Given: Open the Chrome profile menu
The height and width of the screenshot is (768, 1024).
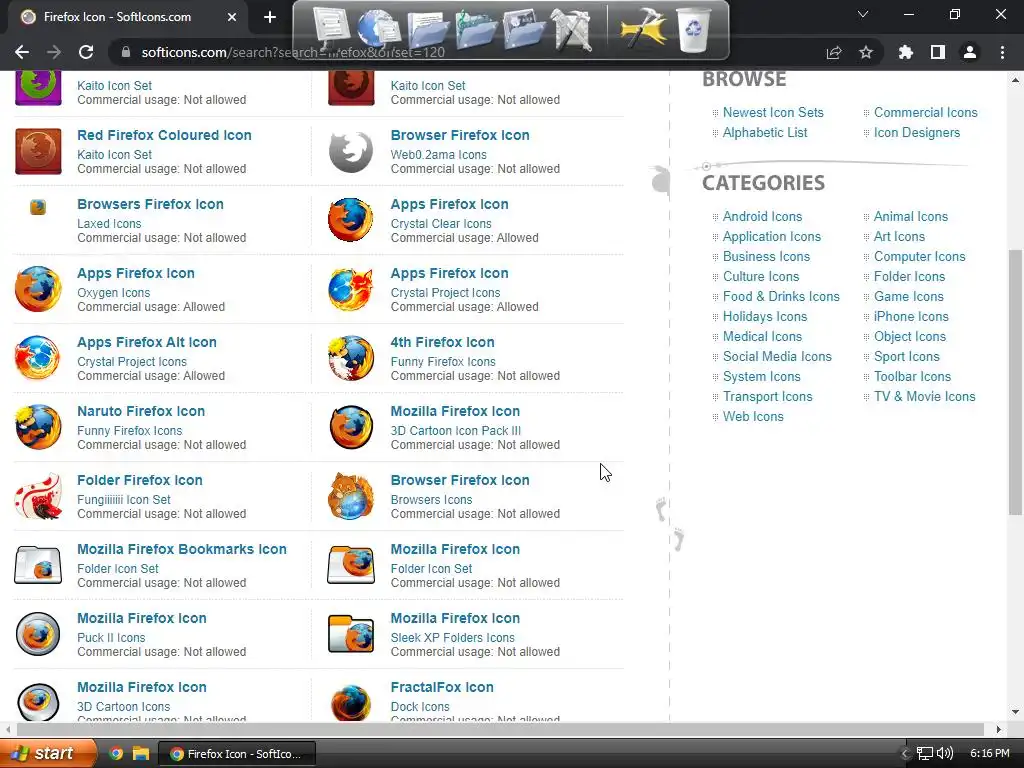Looking at the screenshot, I should pyautogui.click(x=970, y=52).
